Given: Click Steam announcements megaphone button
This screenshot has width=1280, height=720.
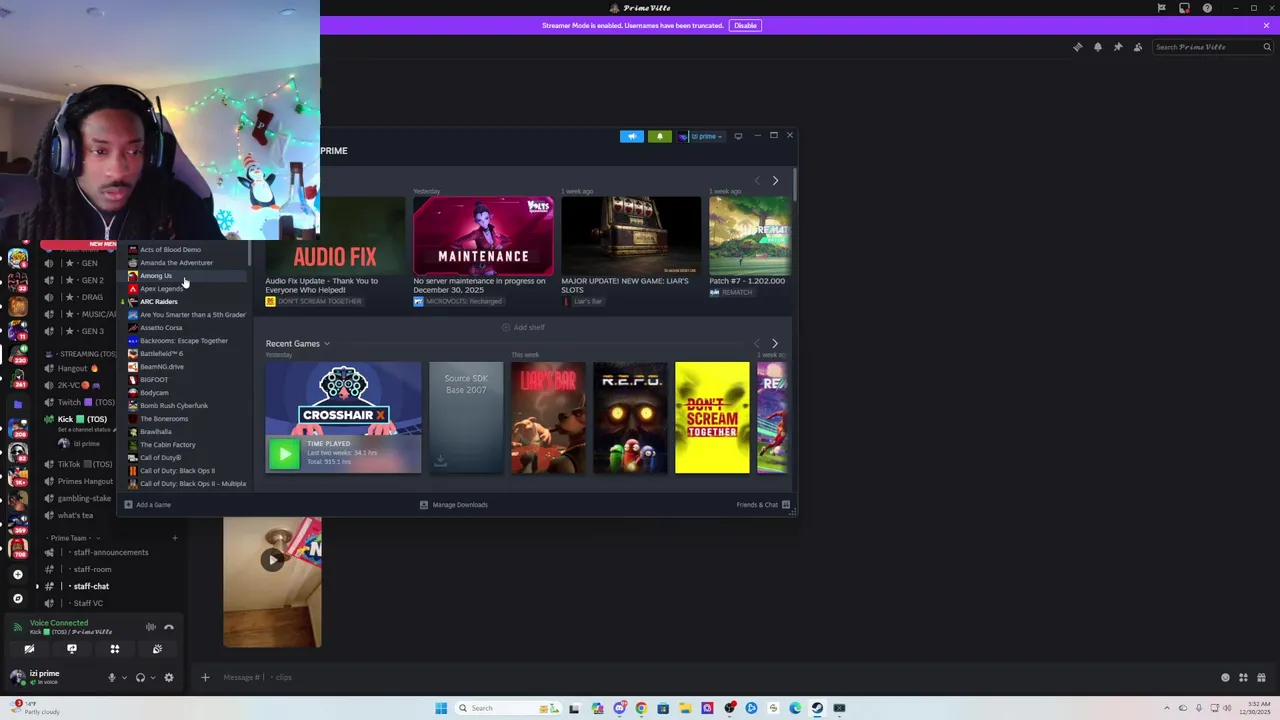Looking at the screenshot, I should click(x=632, y=136).
